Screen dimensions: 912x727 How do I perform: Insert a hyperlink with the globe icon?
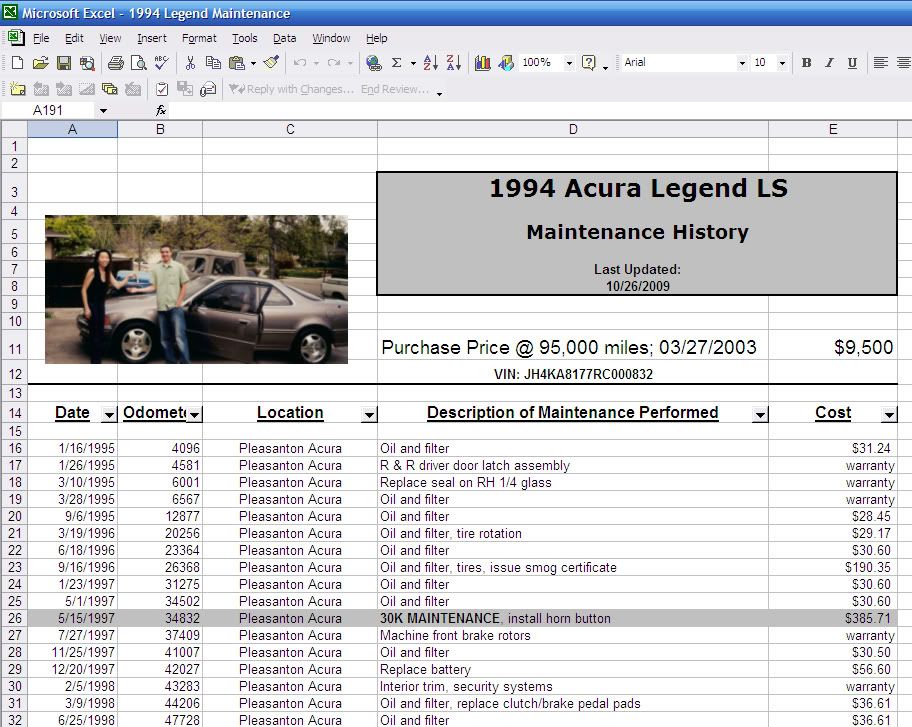point(373,63)
